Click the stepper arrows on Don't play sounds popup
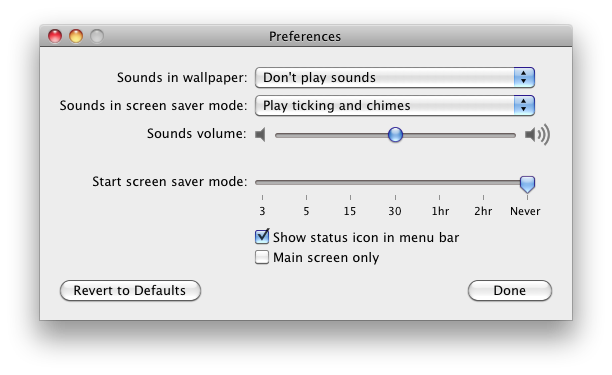 [x=524, y=77]
